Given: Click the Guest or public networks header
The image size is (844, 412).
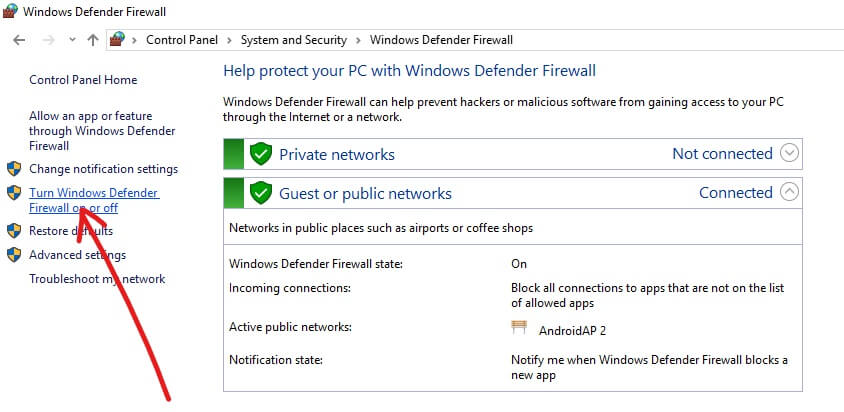Looking at the screenshot, I should pyautogui.click(x=365, y=193).
